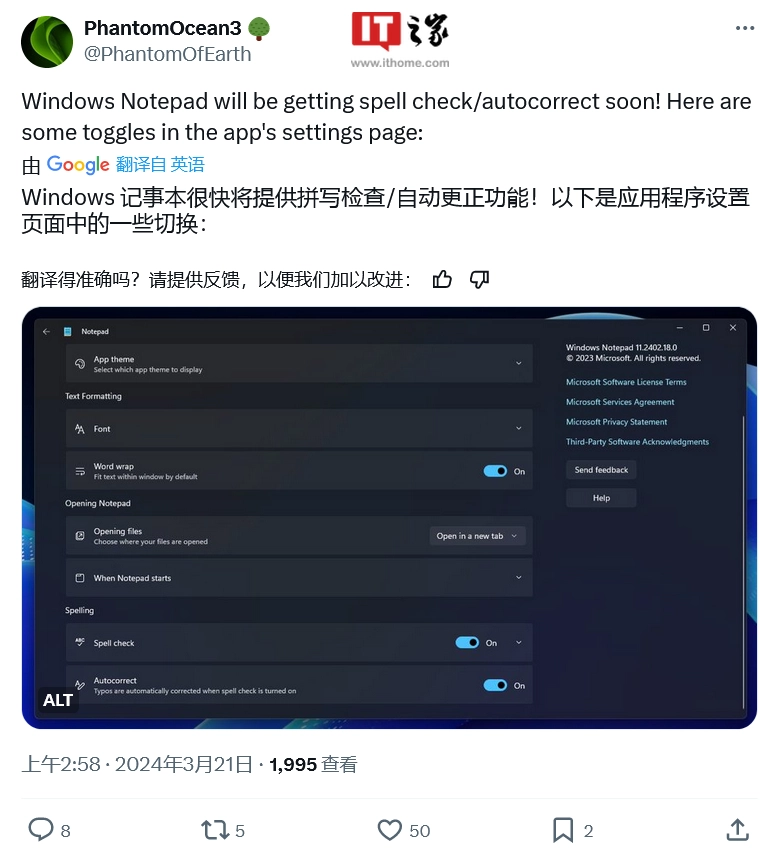Disable the Autocorrect toggle
Screen dimensions: 780x864
click(495, 685)
